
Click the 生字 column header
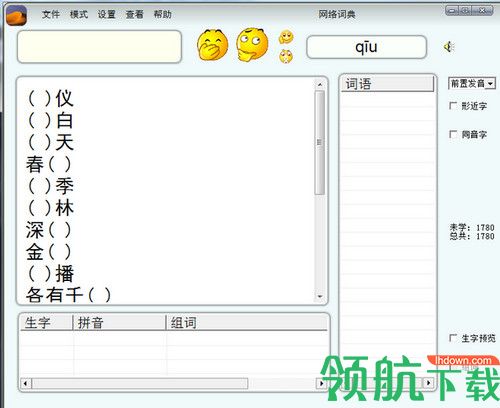46,323
